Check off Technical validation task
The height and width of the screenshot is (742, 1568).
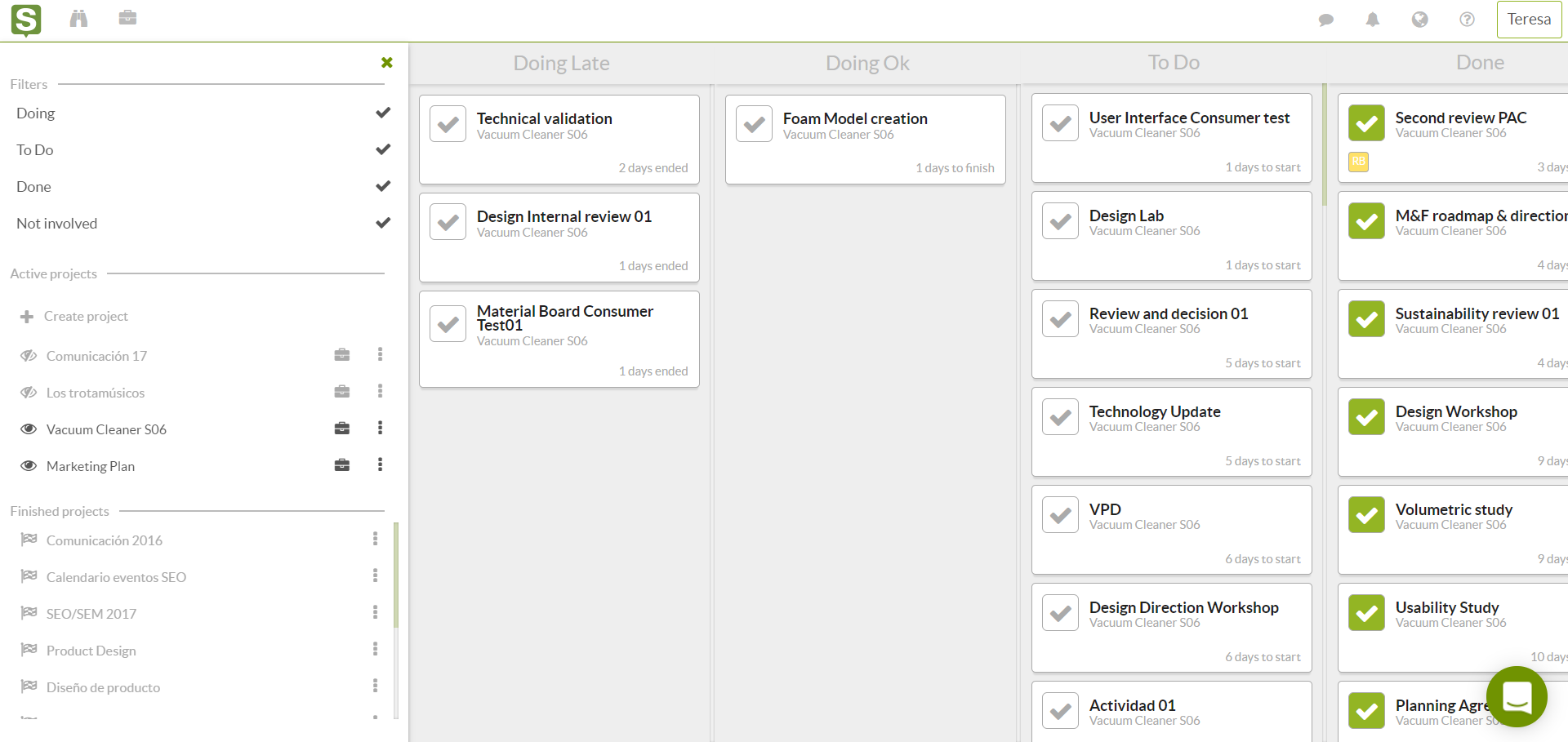point(448,124)
